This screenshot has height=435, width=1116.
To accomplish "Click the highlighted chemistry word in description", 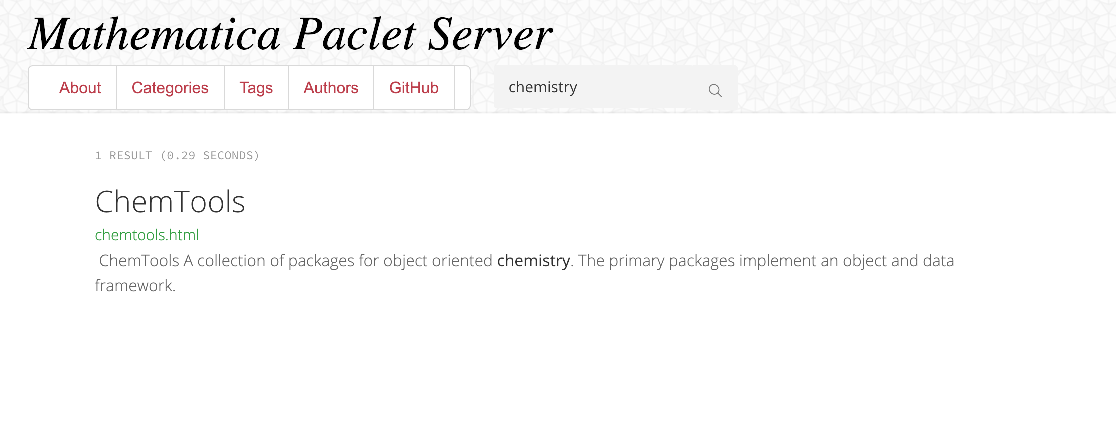I will coord(533,261).
